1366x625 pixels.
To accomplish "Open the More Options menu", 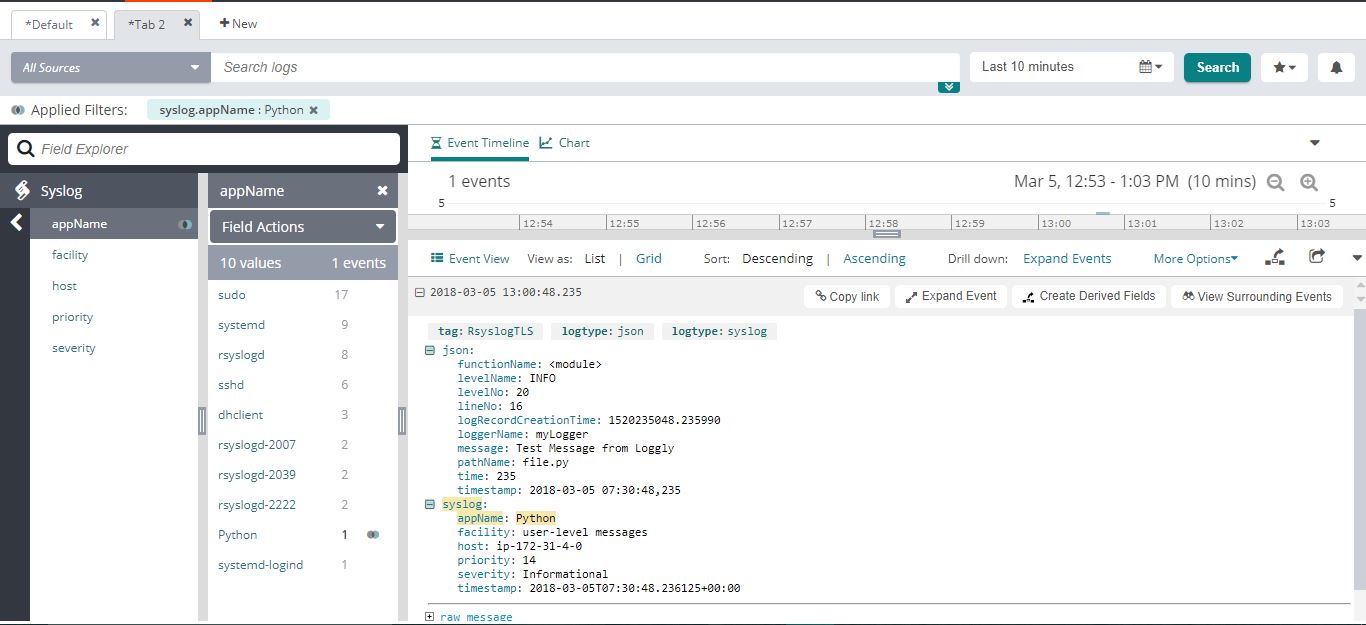I will [1195, 259].
